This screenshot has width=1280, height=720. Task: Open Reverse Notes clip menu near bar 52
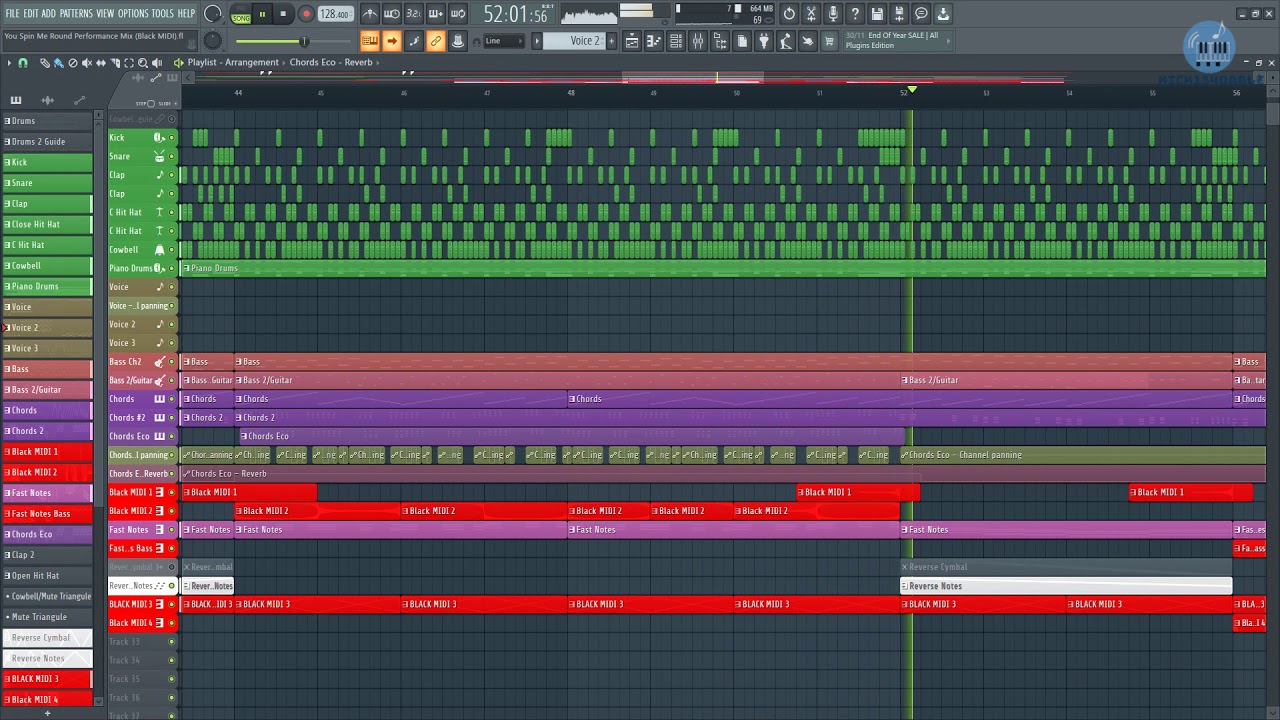[x=905, y=586]
